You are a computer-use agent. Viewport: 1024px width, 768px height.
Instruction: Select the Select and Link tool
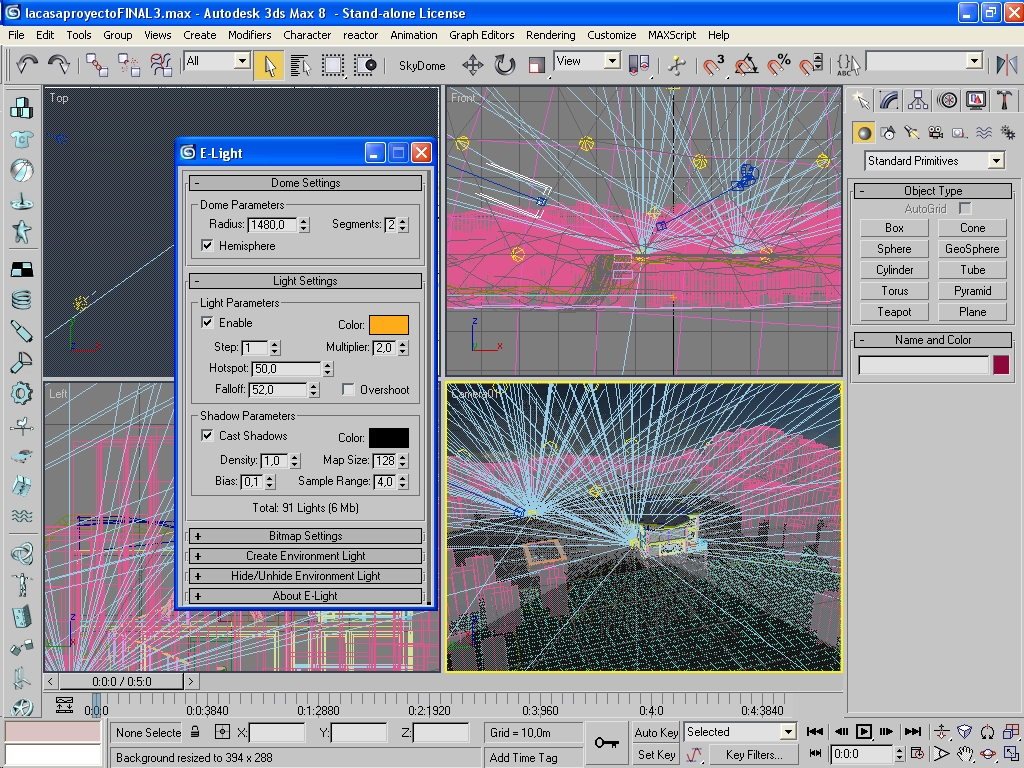tap(97, 65)
